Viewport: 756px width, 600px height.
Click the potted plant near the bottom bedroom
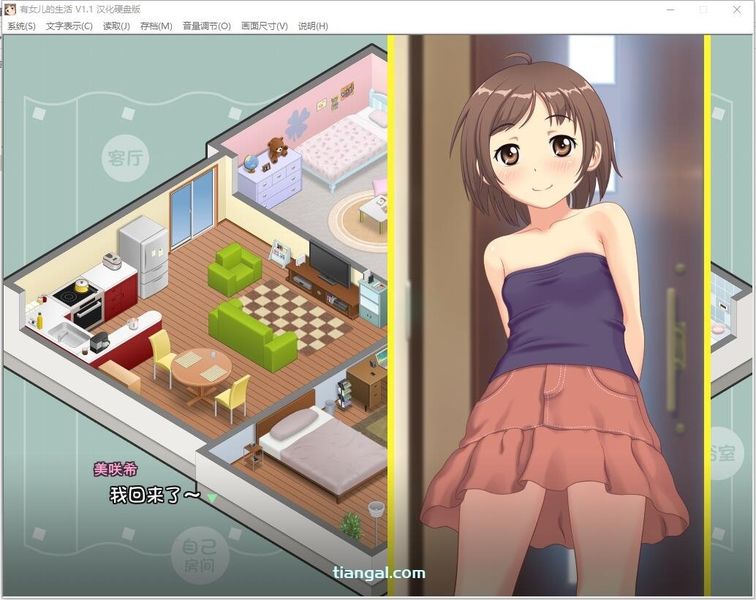tap(351, 525)
